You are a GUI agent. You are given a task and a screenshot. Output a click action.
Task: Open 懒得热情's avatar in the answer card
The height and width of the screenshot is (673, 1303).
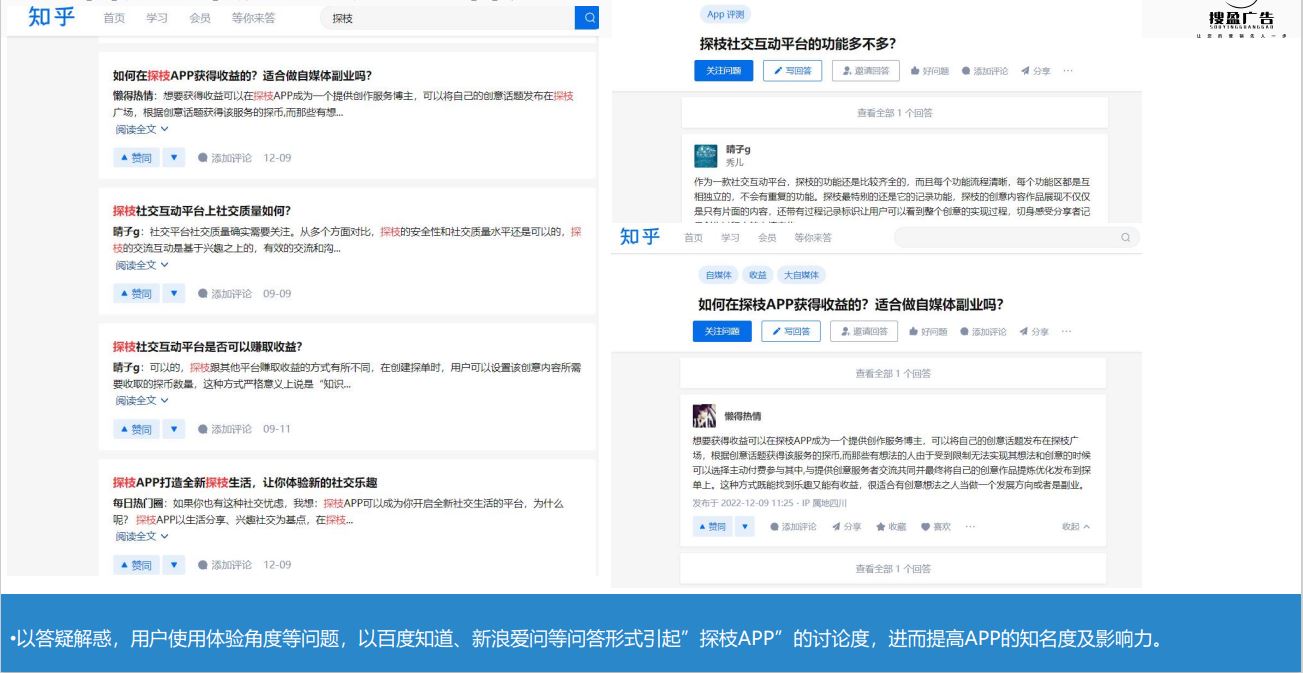pos(705,415)
